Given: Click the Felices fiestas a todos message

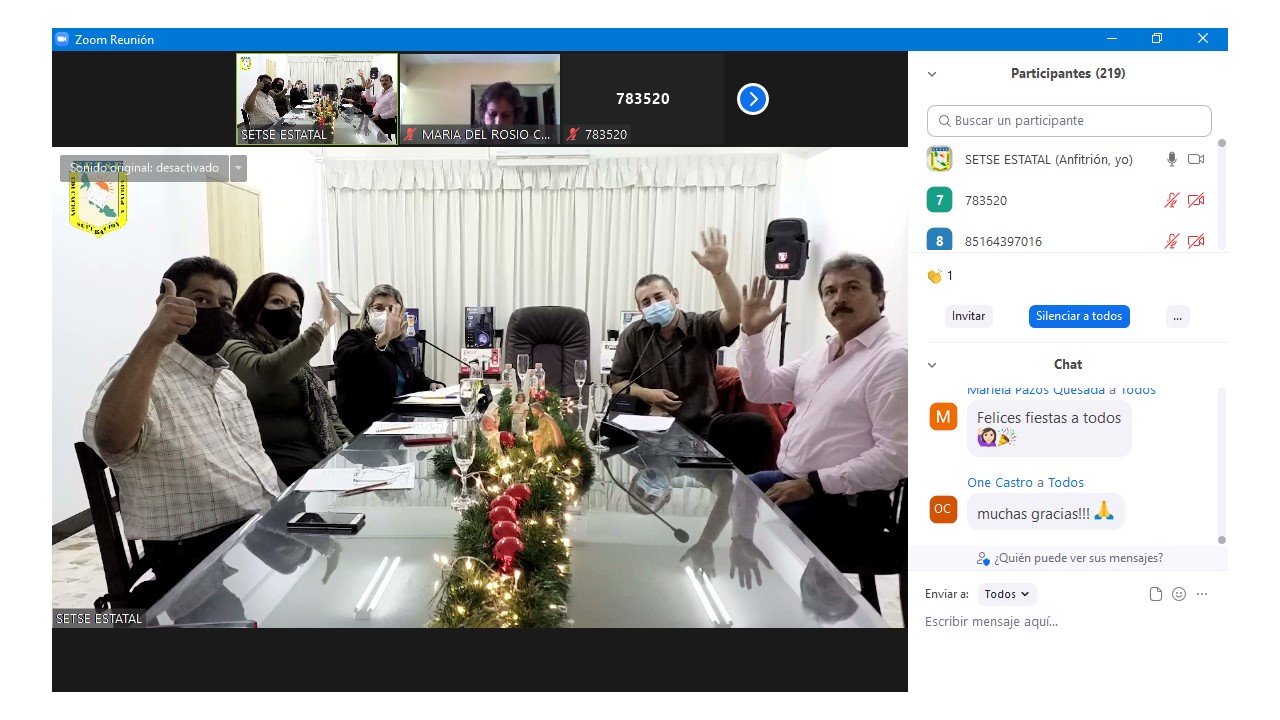Looking at the screenshot, I should [x=1049, y=428].
